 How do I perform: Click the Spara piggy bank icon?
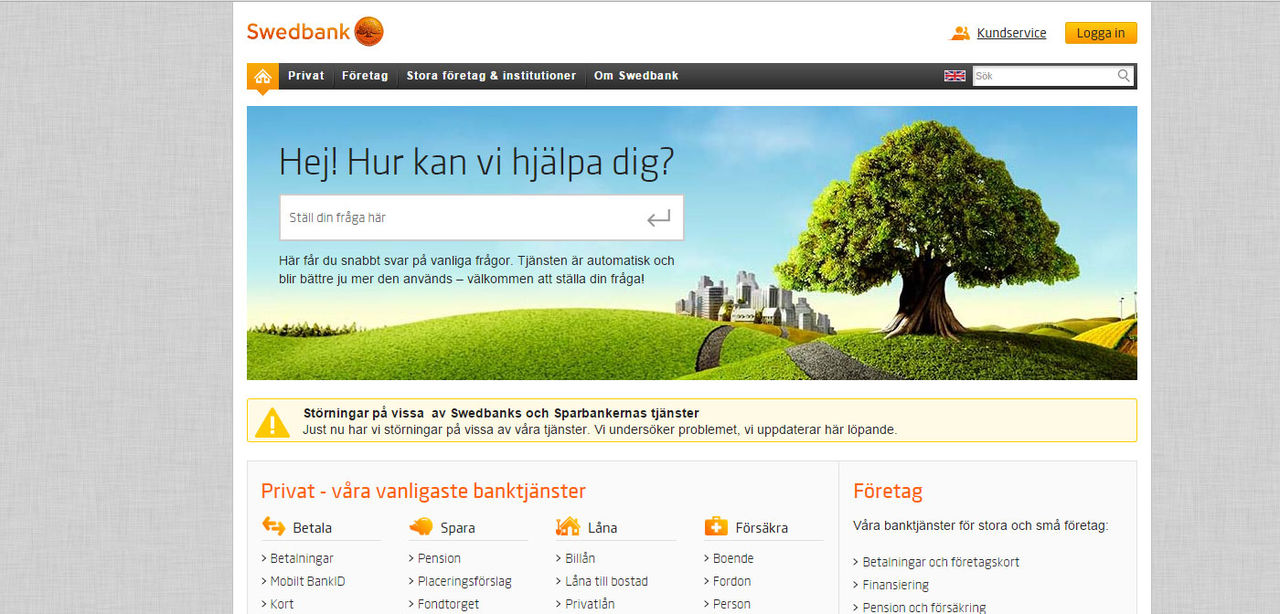point(420,526)
